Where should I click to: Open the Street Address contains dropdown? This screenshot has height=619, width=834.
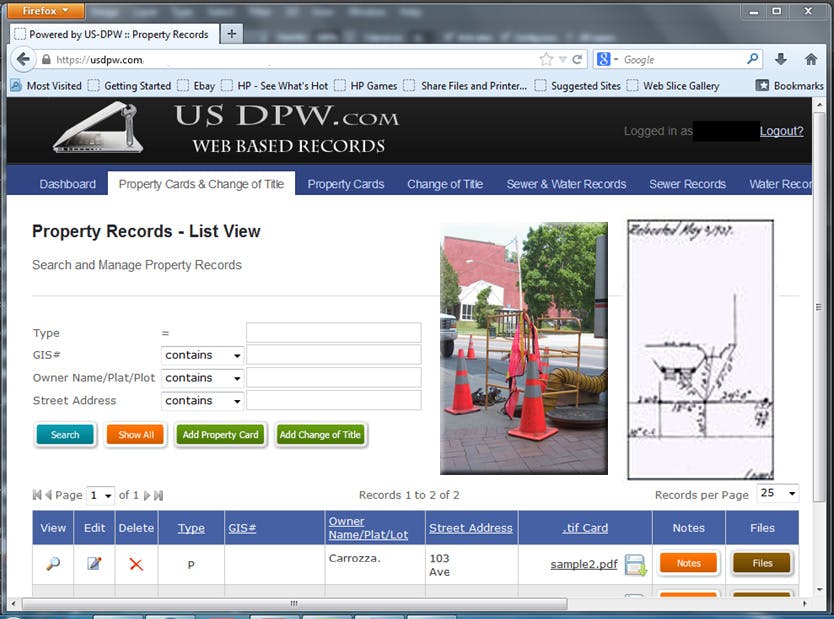click(202, 400)
